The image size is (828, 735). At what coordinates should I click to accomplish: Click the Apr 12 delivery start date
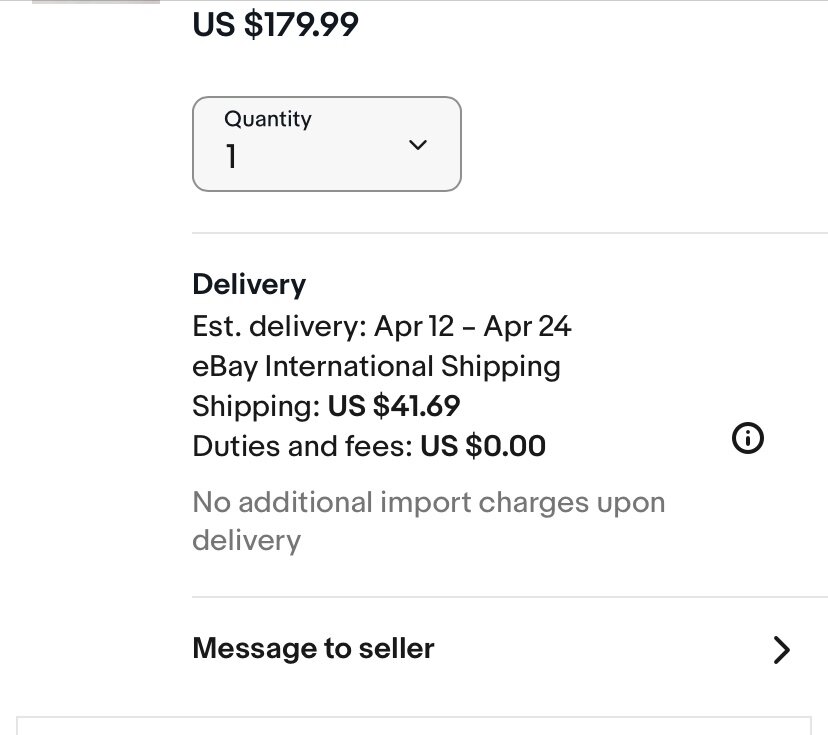click(414, 326)
